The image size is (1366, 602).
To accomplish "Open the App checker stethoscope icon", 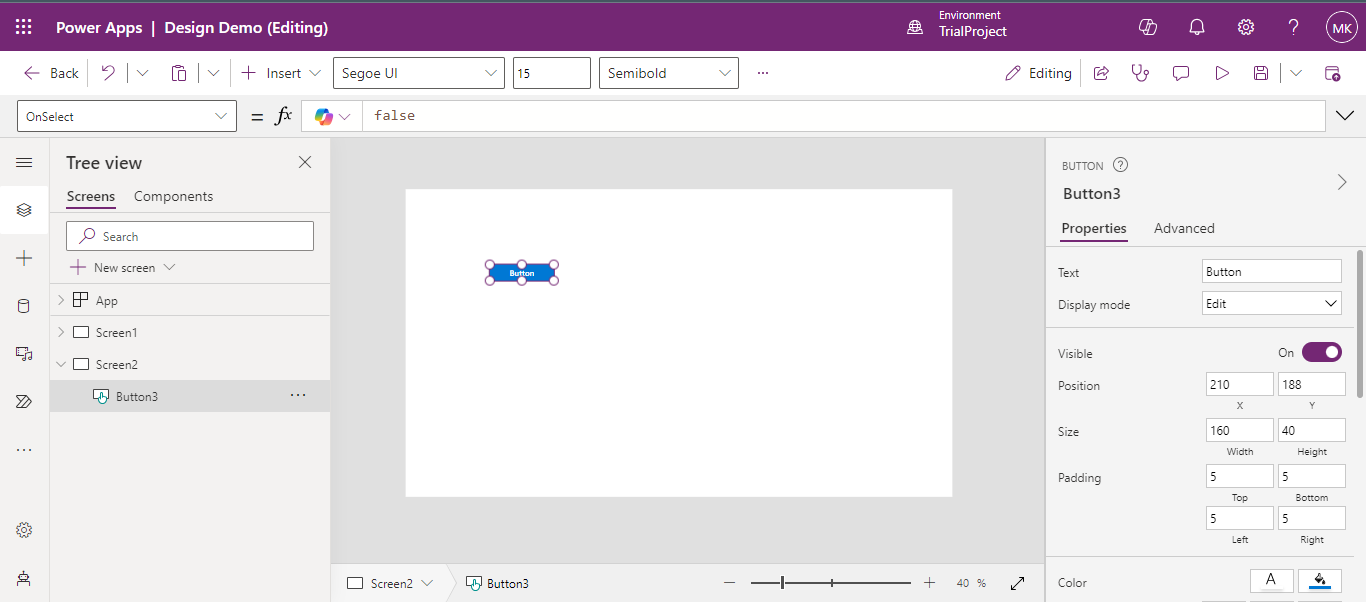I will point(1140,73).
